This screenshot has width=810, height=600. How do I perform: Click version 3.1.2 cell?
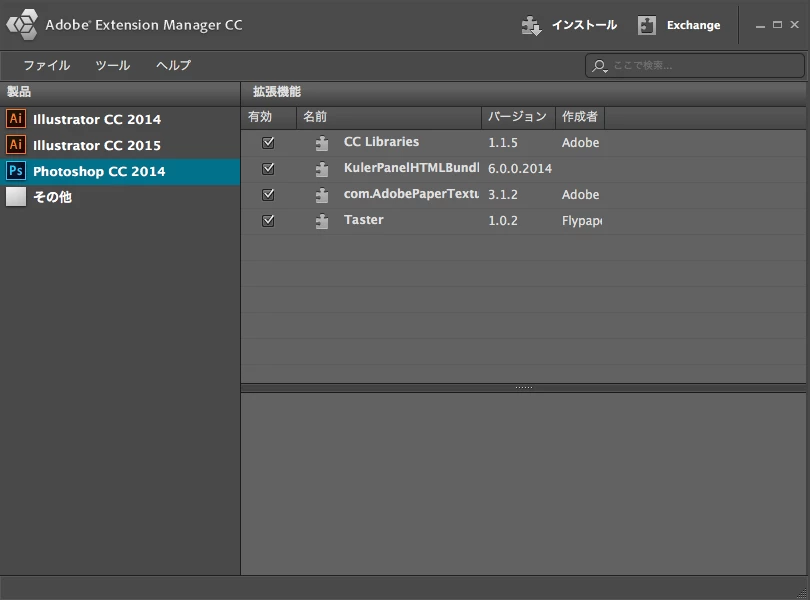(503, 195)
